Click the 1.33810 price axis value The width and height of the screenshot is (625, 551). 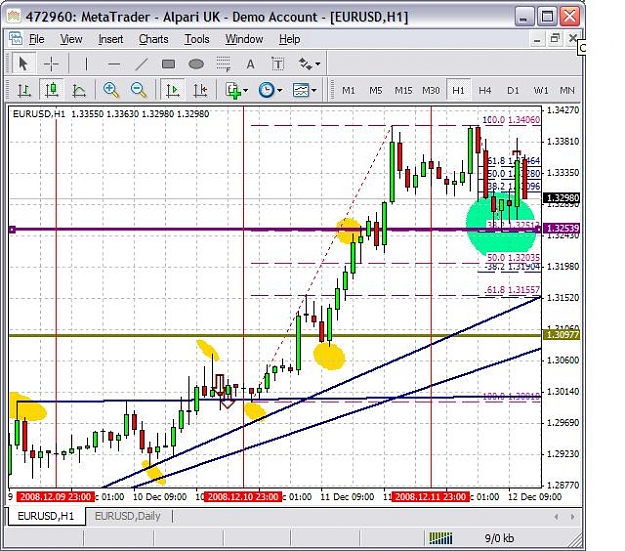coord(562,142)
